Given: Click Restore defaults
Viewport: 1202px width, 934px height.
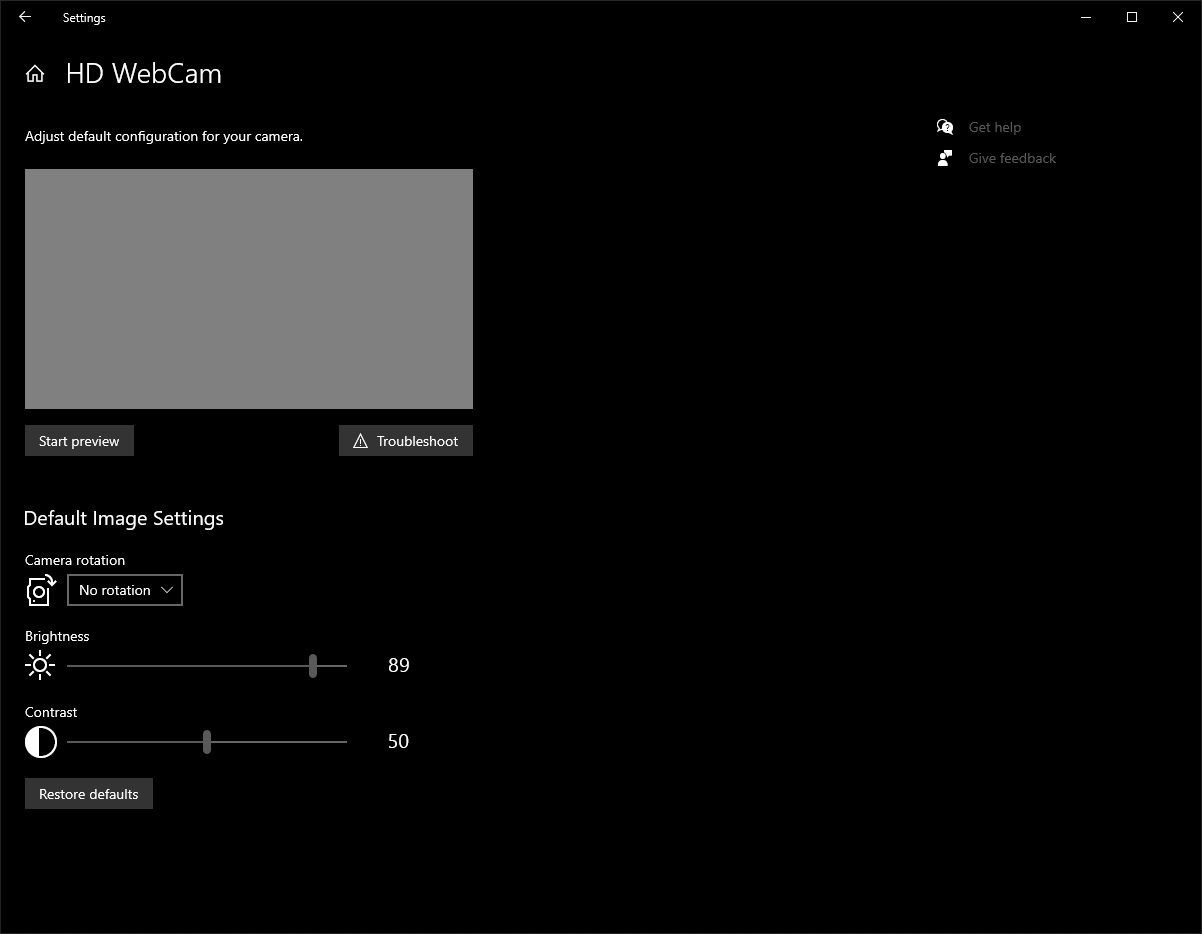Looking at the screenshot, I should tap(88, 793).
